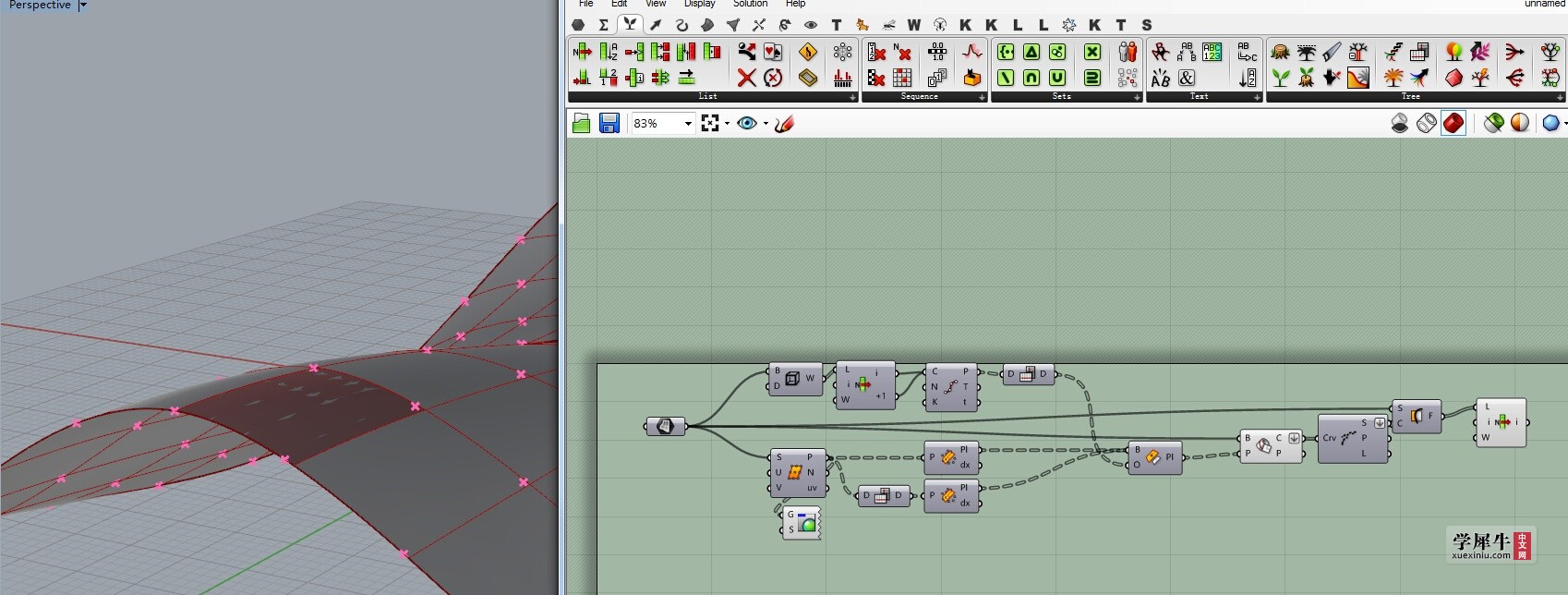This screenshot has width=1568, height=595.
Task: Pick the Shift List component icon
Action: (x=685, y=78)
